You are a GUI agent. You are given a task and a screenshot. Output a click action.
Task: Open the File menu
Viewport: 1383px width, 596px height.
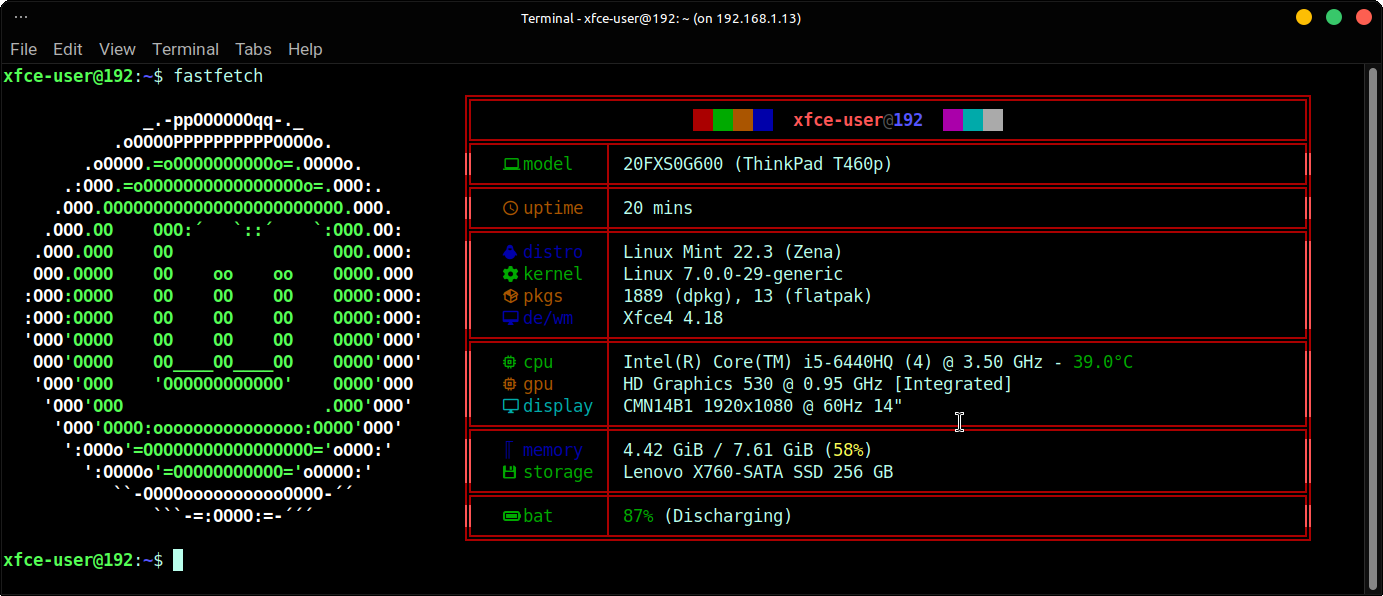pos(23,49)
